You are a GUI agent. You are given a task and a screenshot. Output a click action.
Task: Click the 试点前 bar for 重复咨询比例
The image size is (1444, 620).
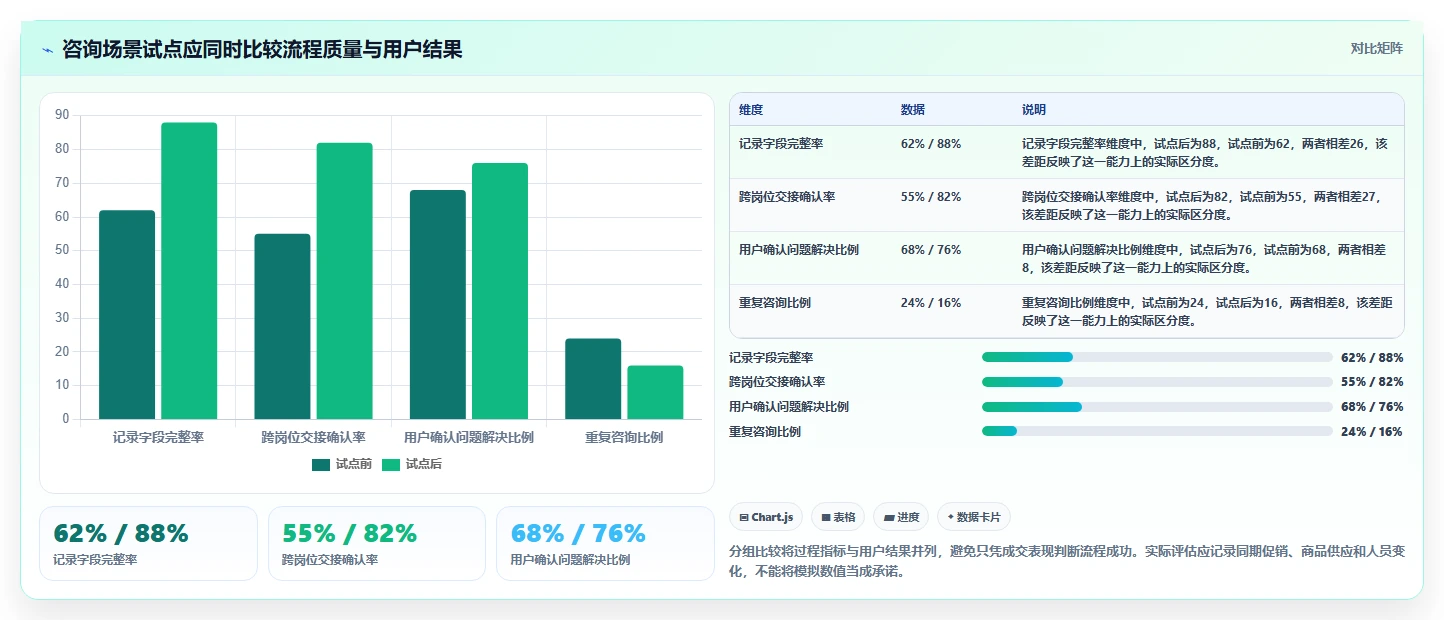593,379
